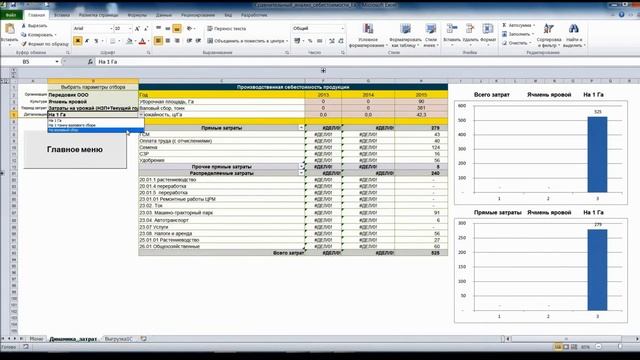Increase decimal places
Screen dimensions: 640x360
click(331, 41)
